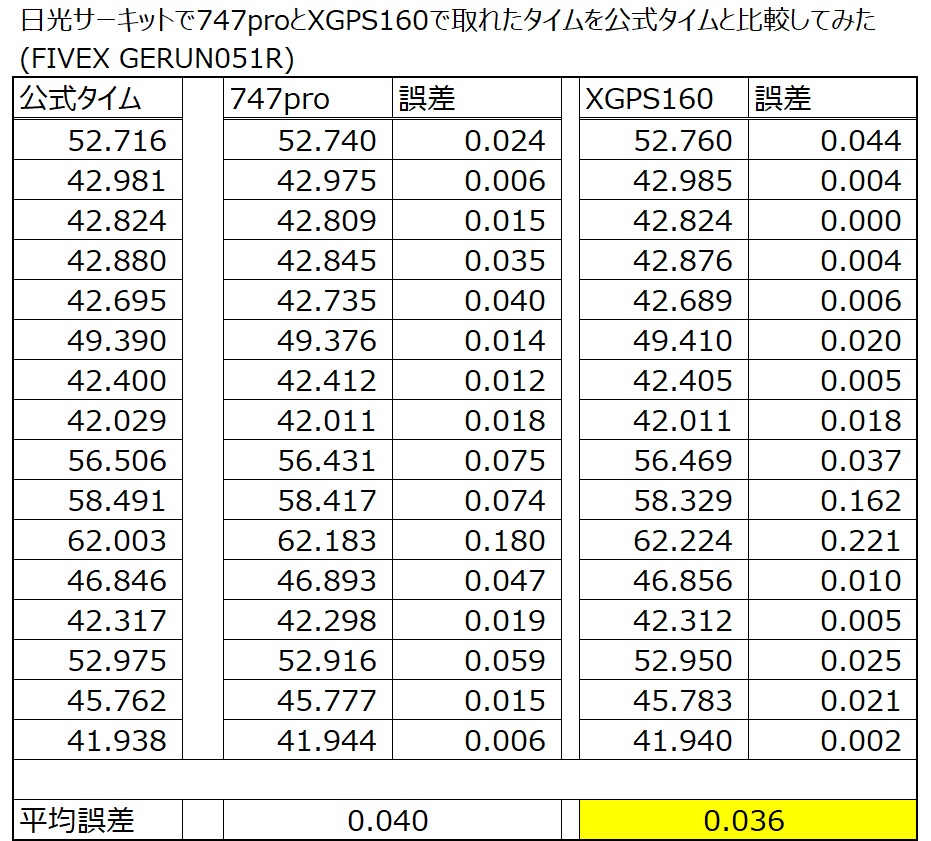
Task: Click 747pro time 42.845
Action: point(308,260)
